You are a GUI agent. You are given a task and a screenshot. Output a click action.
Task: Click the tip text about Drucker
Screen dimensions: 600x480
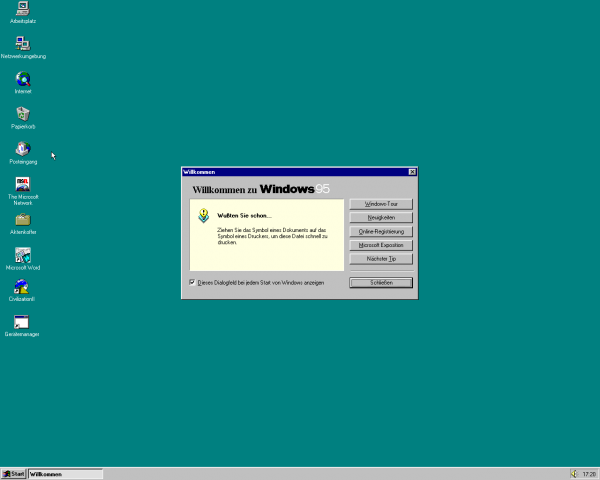[272, 236]
